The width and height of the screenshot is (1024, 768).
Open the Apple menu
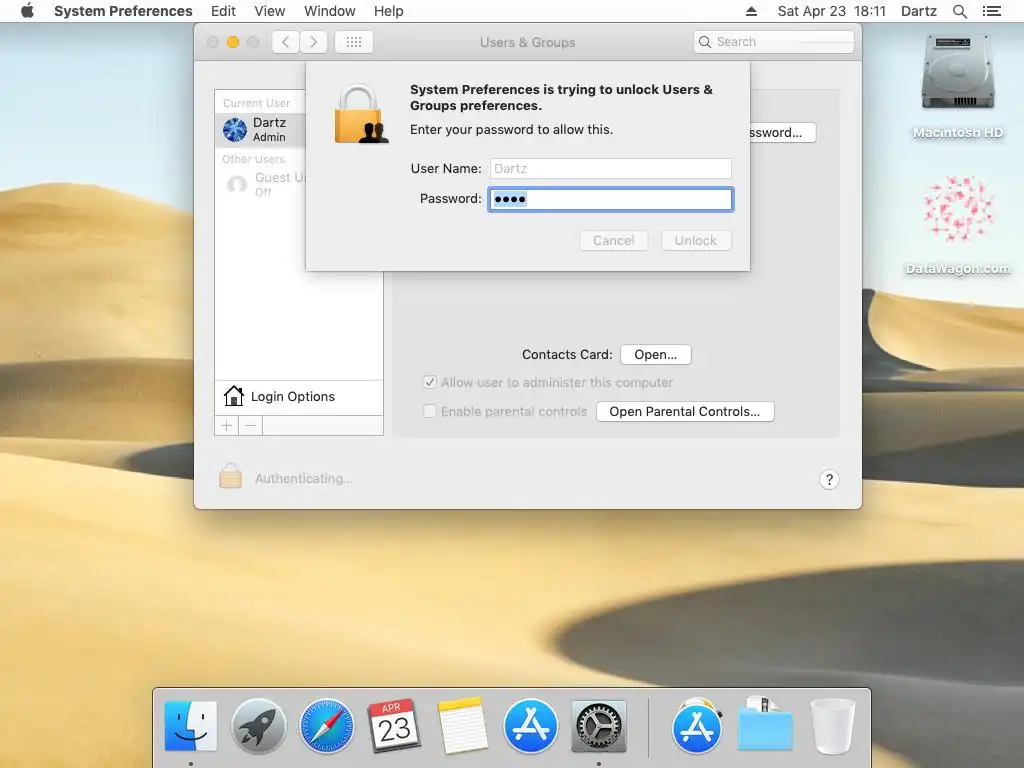[x=27, y=11]
